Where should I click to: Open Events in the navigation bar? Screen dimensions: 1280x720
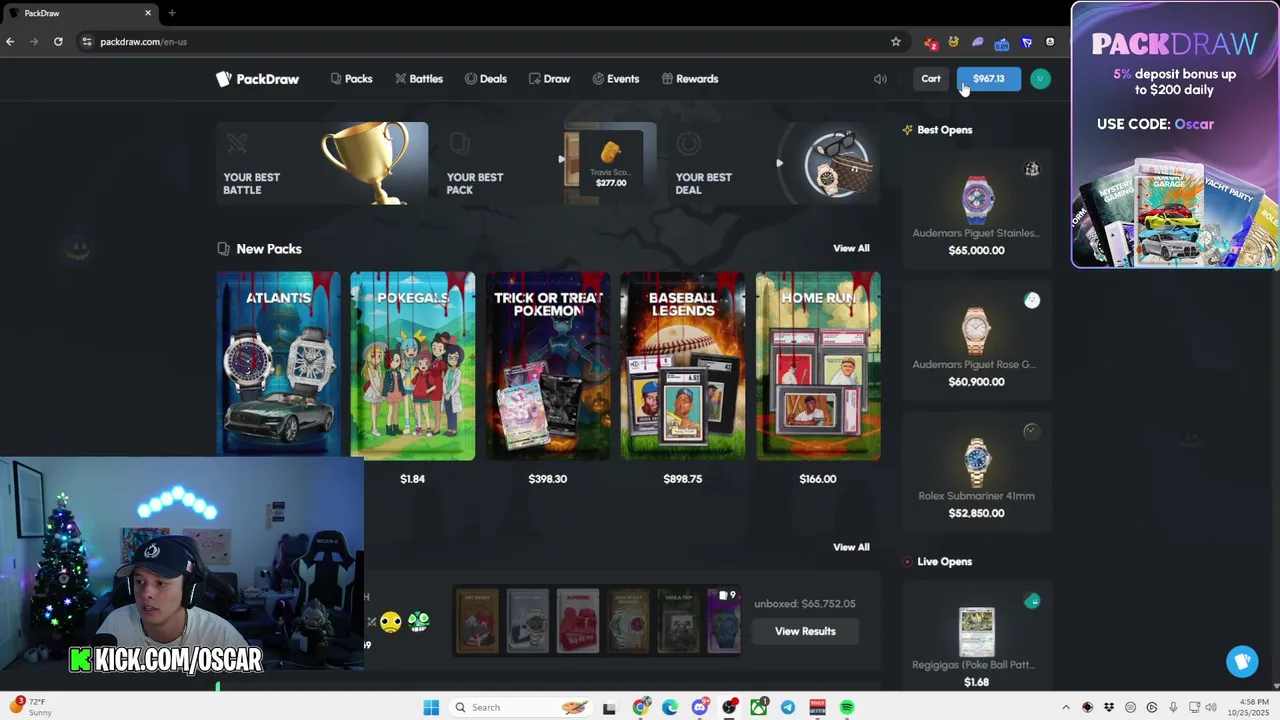pyautogui.click(x=615, y=79)
